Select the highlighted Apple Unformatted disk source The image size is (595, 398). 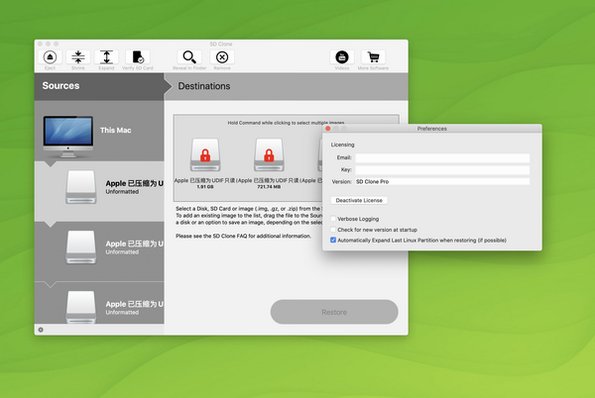click(x=99, y=191)
